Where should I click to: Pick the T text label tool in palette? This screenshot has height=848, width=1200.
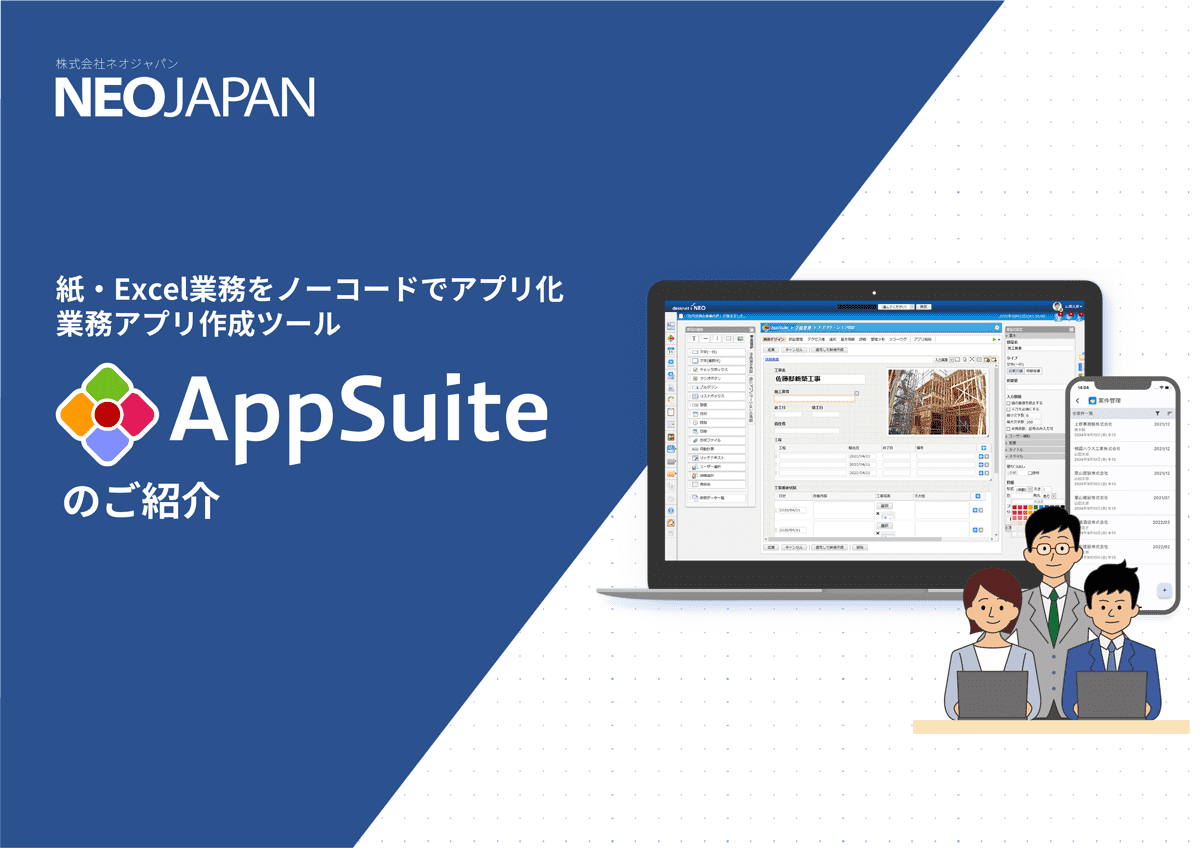pos(694,338)
